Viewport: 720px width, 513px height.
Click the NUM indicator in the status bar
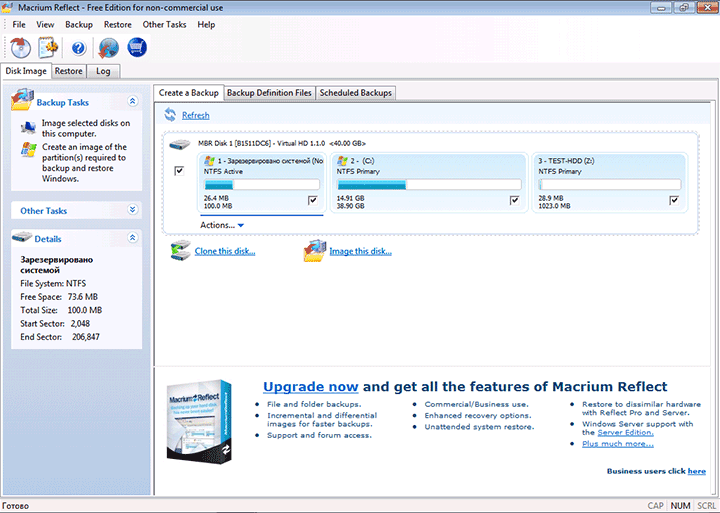(x=680, y=506)
